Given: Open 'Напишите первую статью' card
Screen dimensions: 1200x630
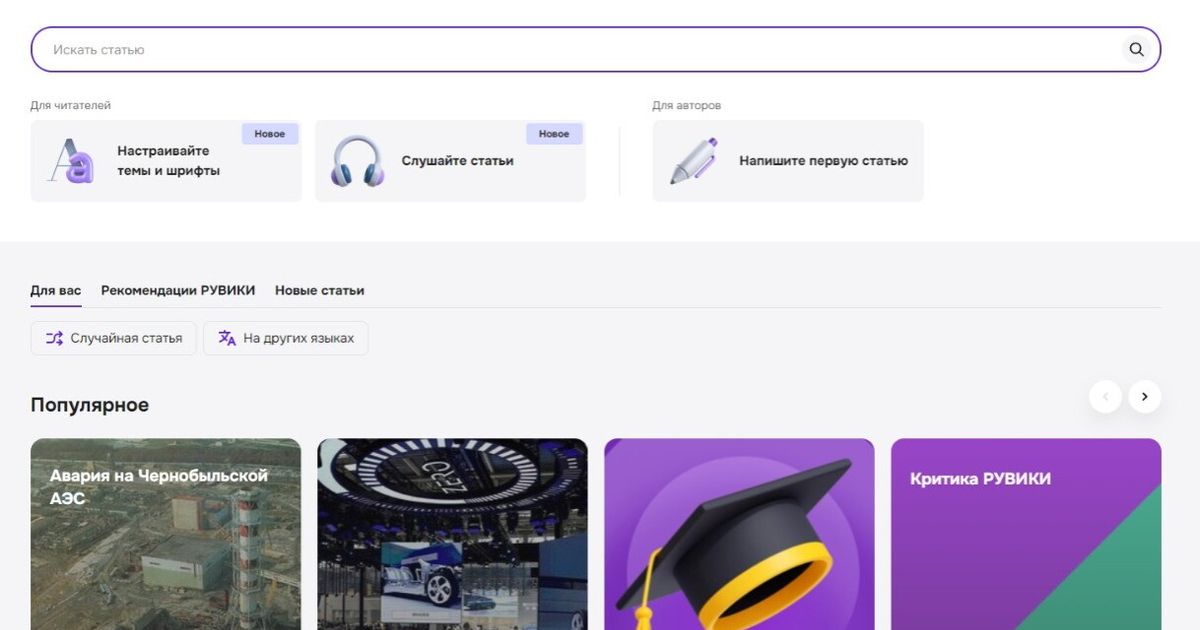Looking at the screenshot, I should (x=788, y=161).
